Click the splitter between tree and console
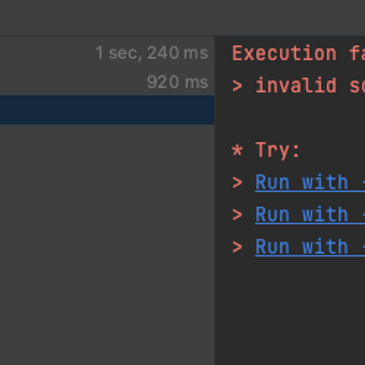Image resolution: width=365 pixels, height=365 pixels. point(214,200)
